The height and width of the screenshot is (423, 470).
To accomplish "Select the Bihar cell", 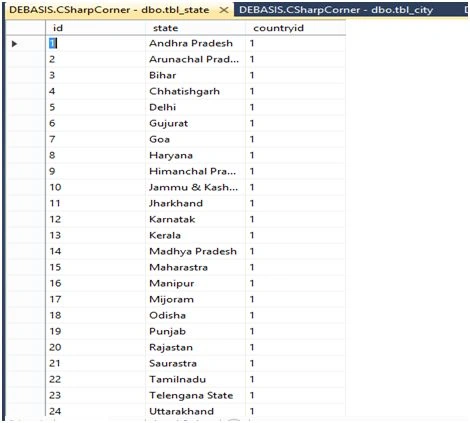I will click(195, 75).
